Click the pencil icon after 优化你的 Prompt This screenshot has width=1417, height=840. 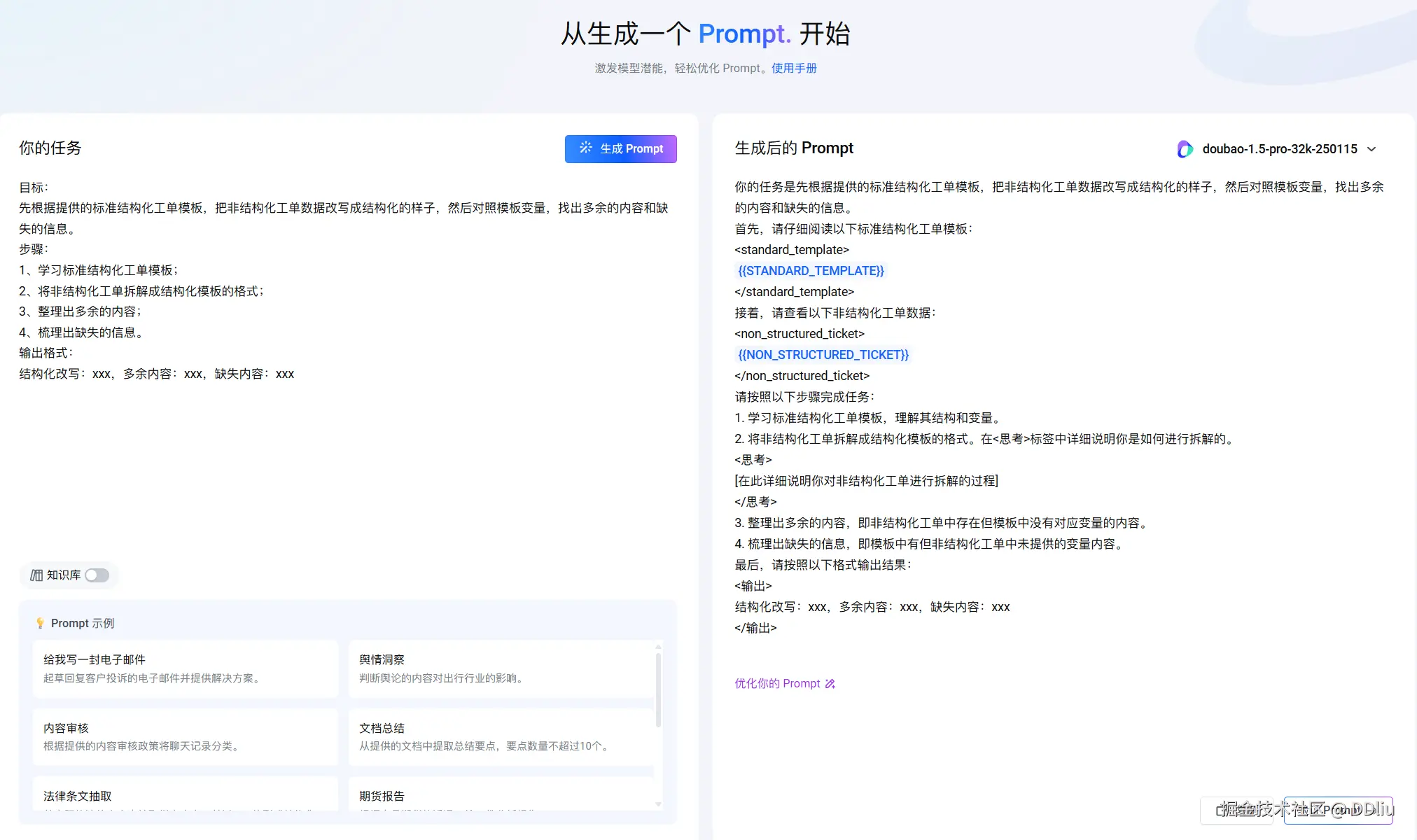pos(830,683)
